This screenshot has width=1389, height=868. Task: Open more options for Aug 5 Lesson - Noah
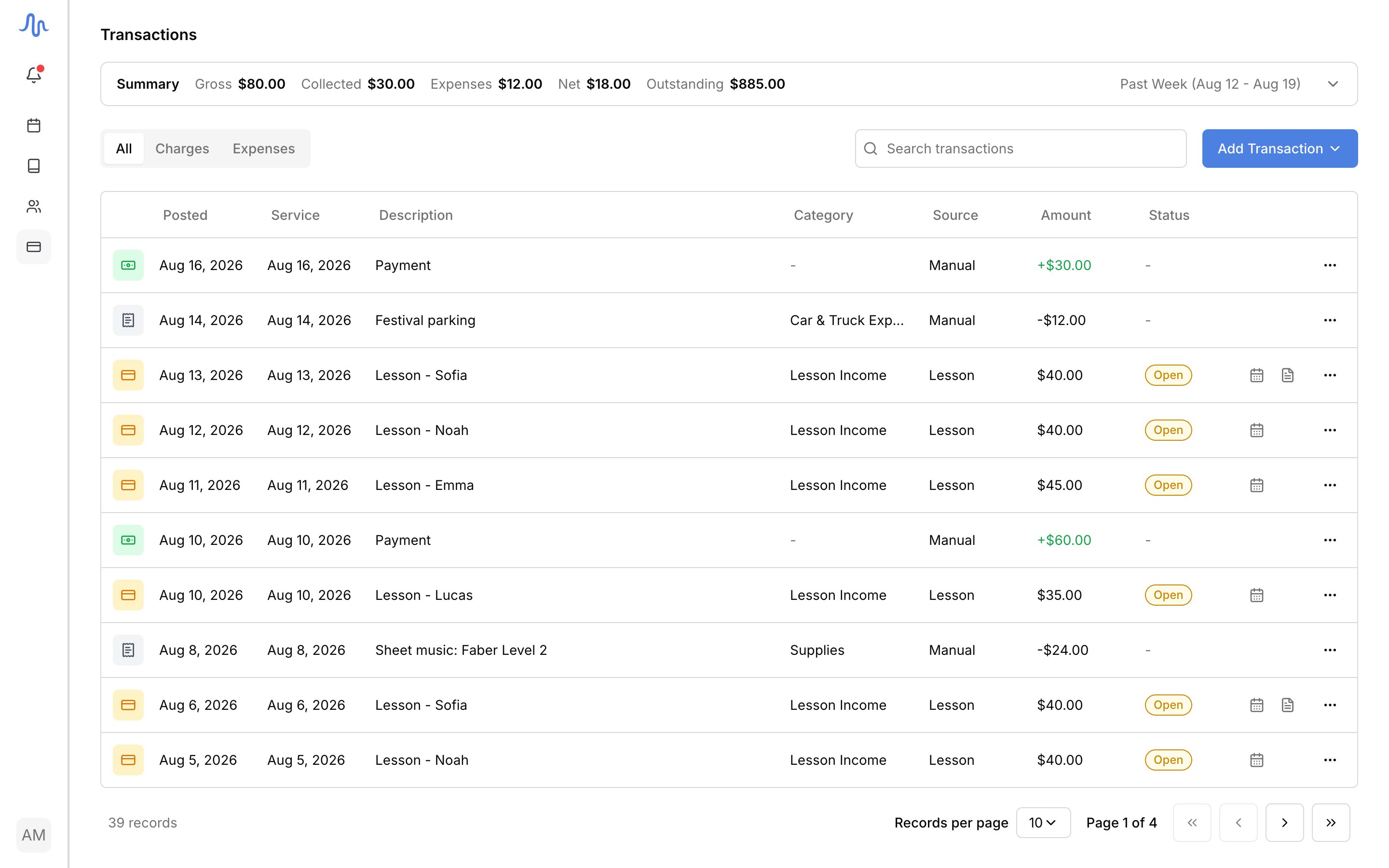[1330, 760]
